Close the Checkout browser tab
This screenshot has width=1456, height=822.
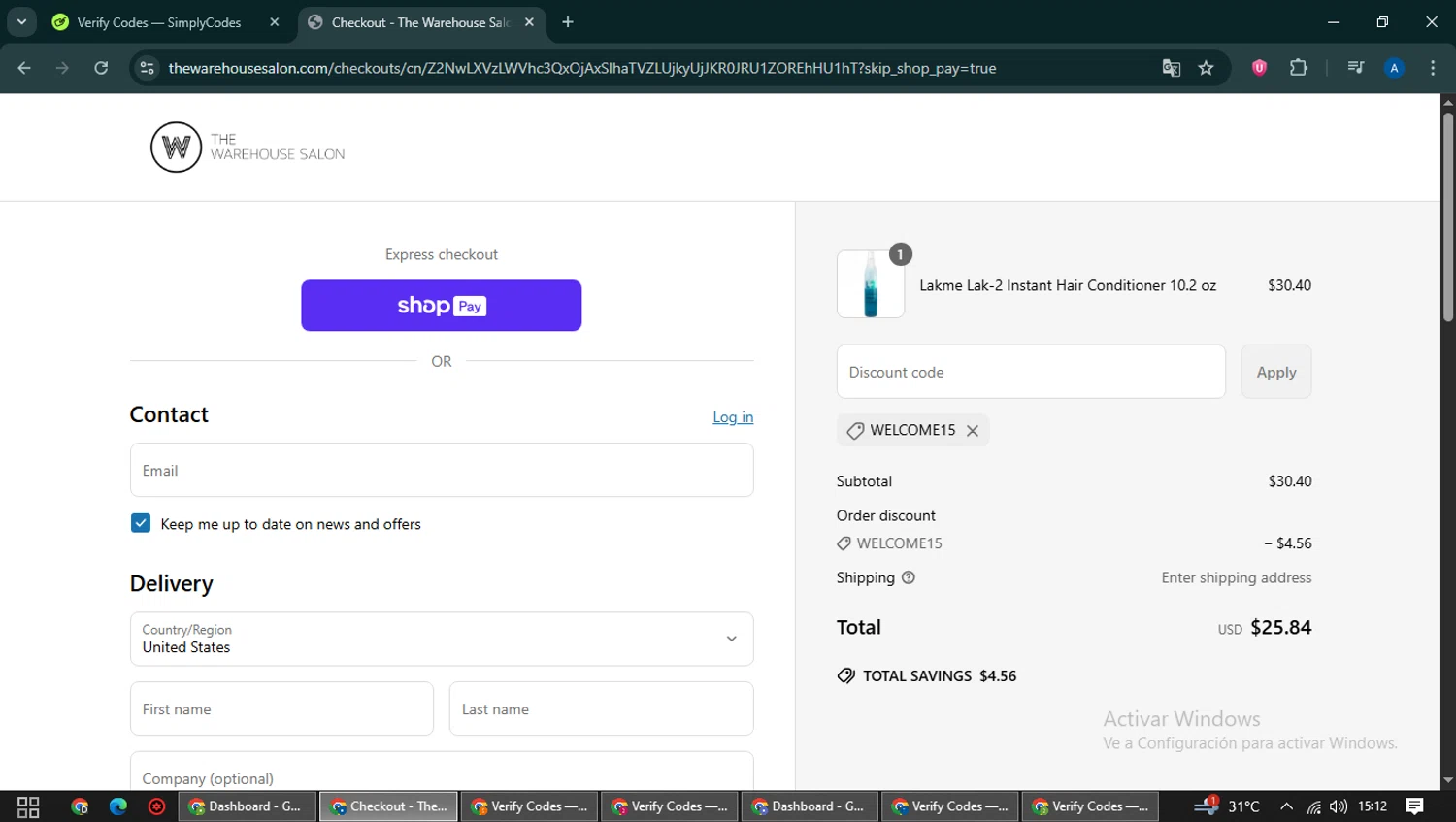click(529, 22)
